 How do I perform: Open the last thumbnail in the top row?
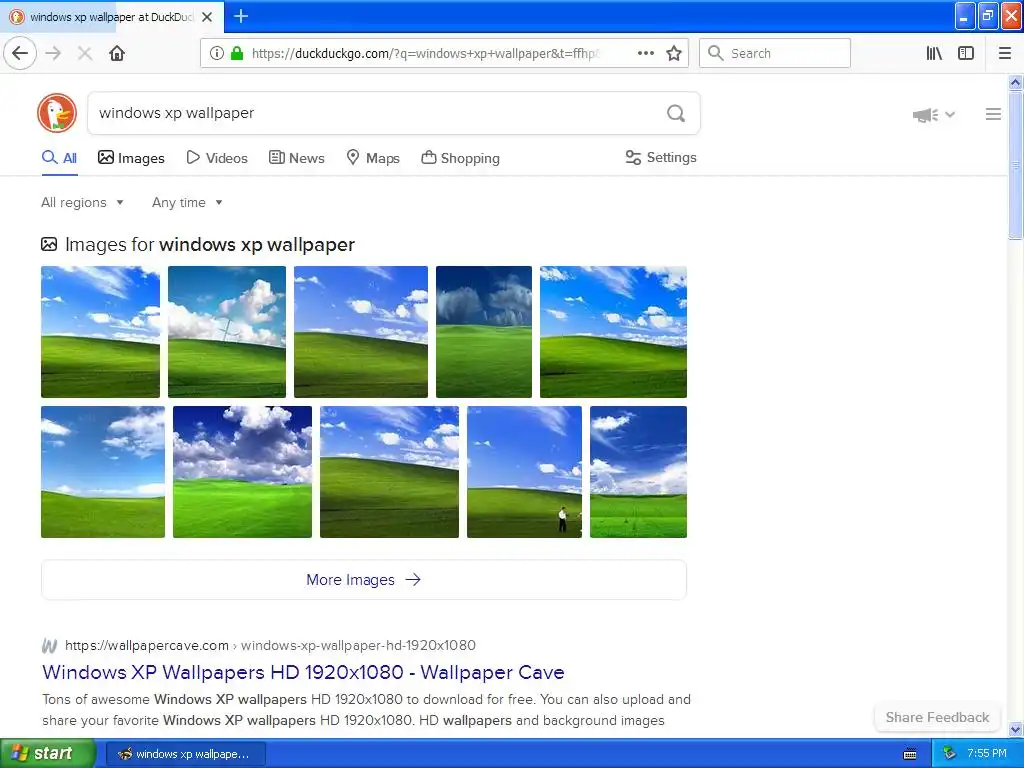(613, 332)
